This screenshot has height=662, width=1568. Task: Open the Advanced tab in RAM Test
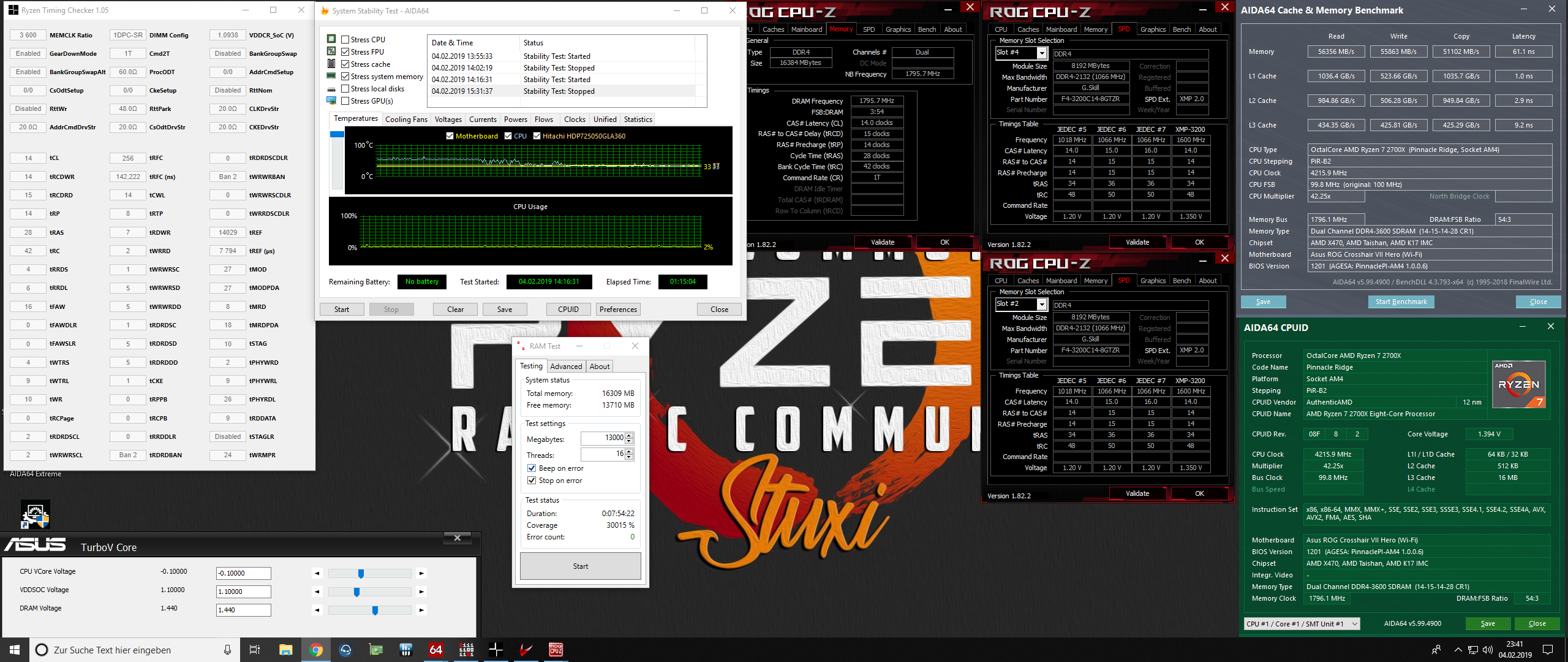pos(565,367)
